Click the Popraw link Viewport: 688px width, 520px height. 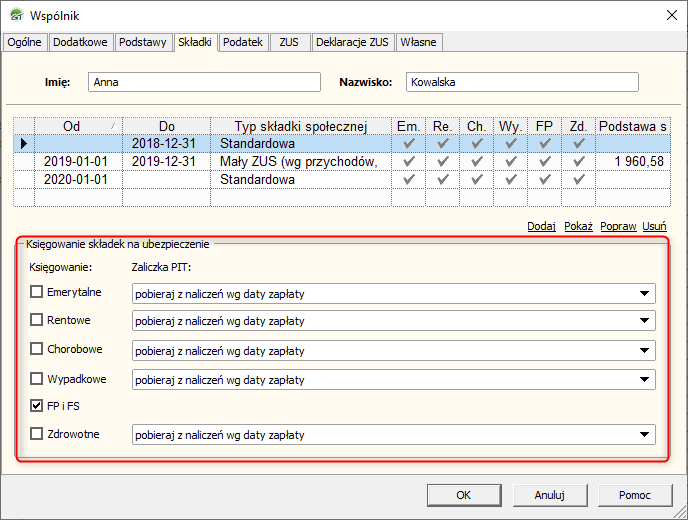620,226
